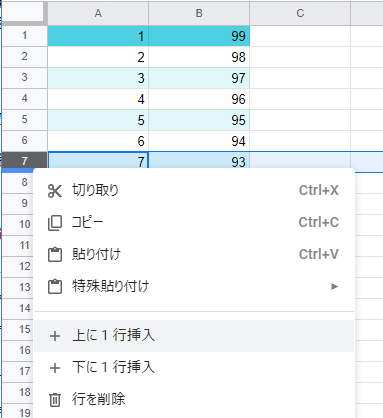The height and width of the screenshot is (418, 383).
Task: Click empty cell C2
Action: click(x=300, y=57)
